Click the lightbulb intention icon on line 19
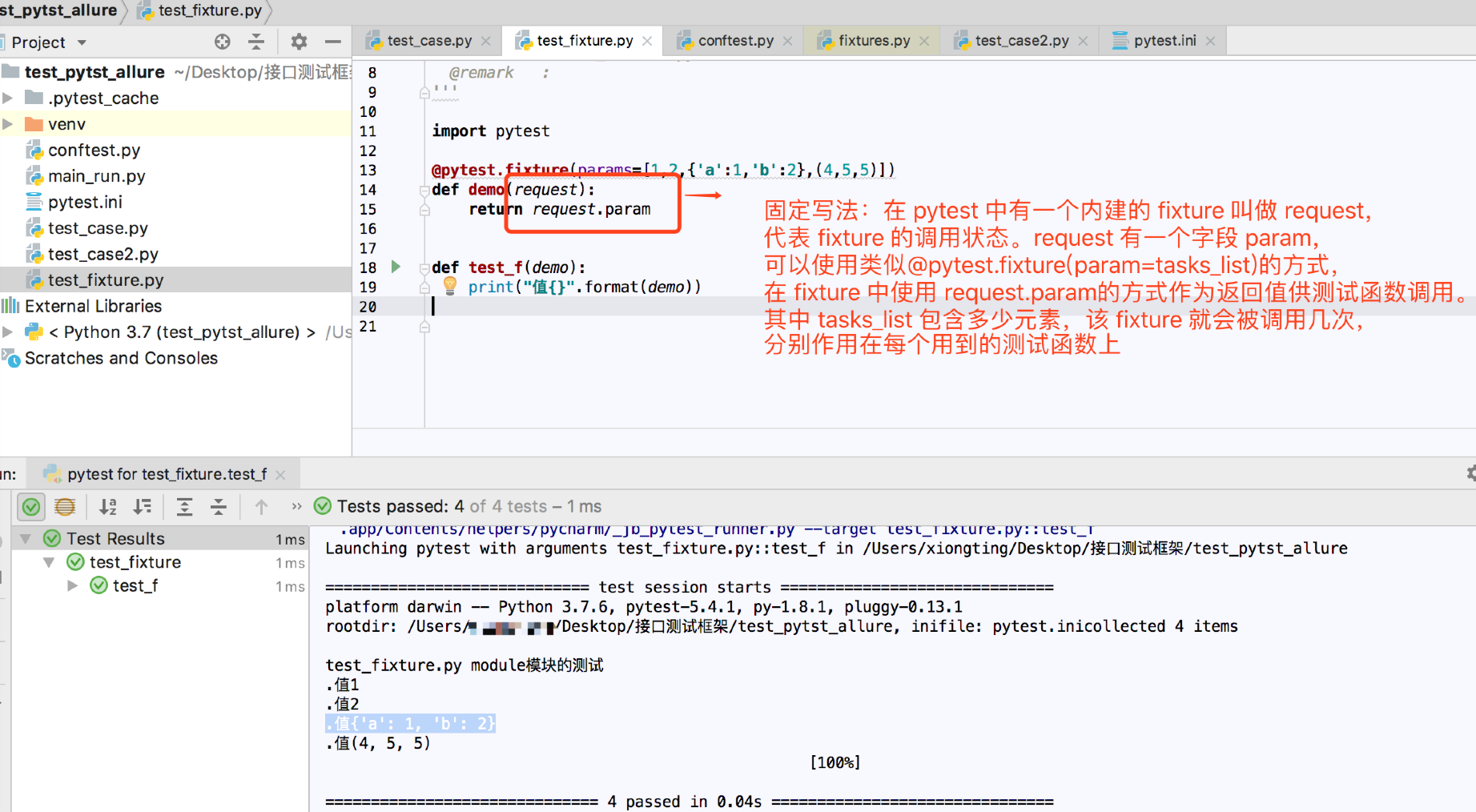1476x812 pixels. [x=450, y=286]
